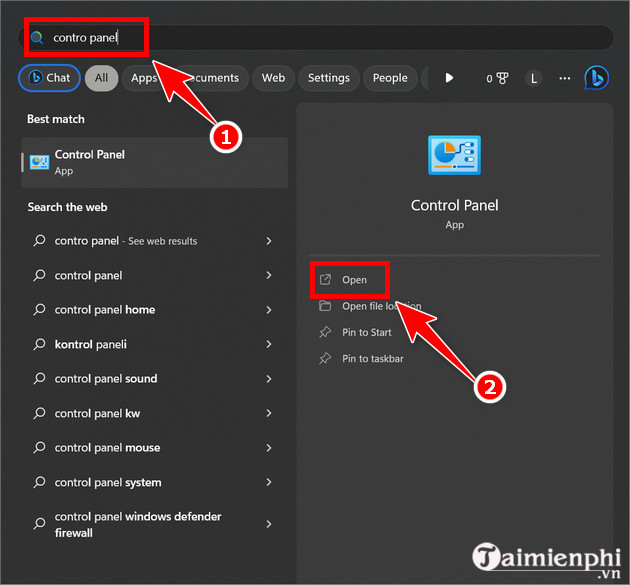Expand the 'control panel mouse' suggestion chevron

pos(269,448)
